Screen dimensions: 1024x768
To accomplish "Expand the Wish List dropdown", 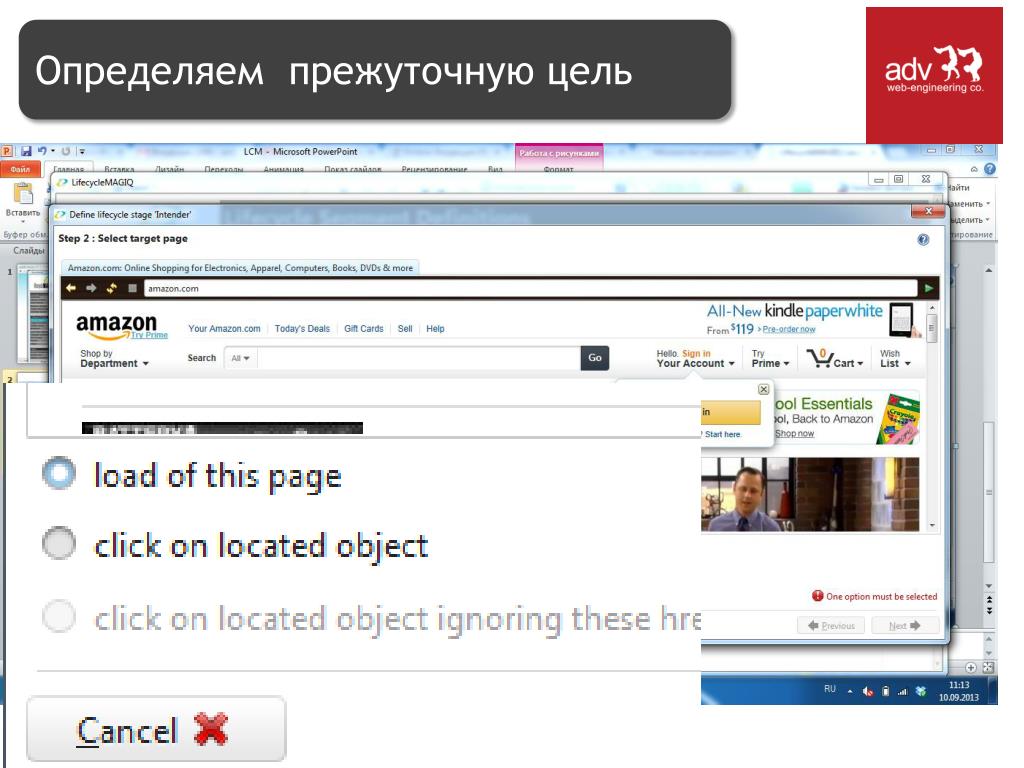I will pyautogui.click(x=895, y=359).
